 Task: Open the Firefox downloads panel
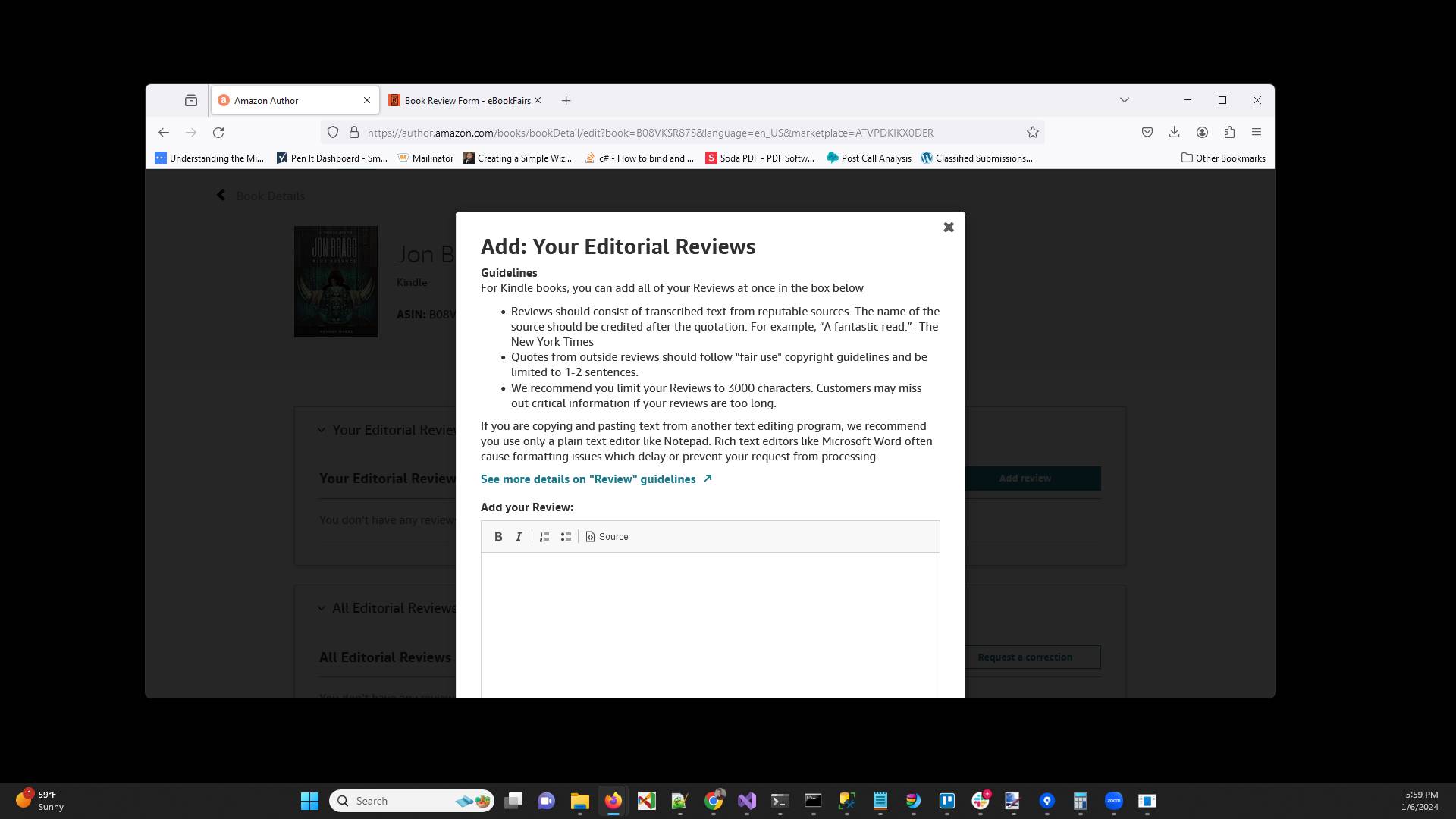(1175, 132)
